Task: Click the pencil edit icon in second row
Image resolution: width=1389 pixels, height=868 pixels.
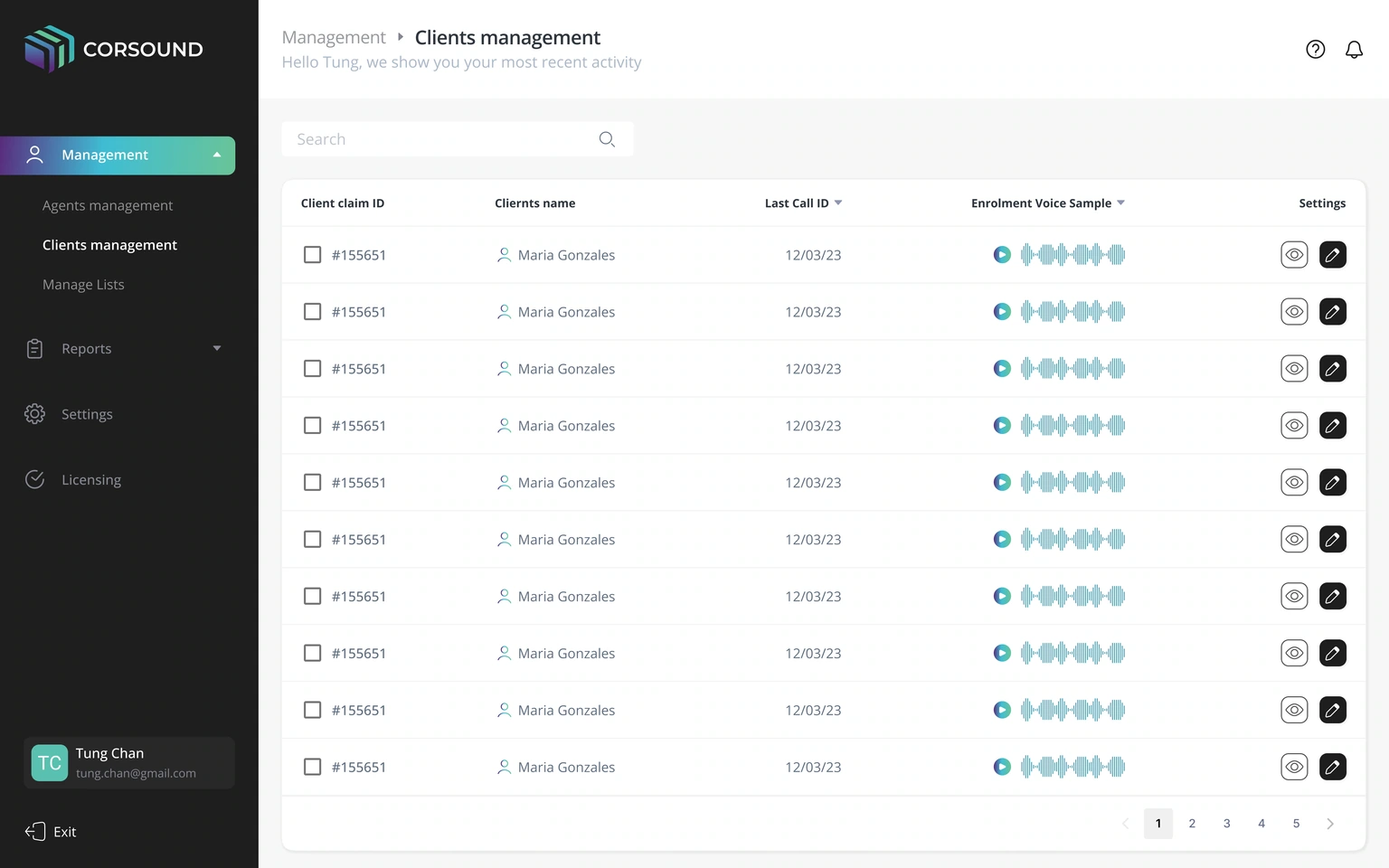Action: (1333, 312)
